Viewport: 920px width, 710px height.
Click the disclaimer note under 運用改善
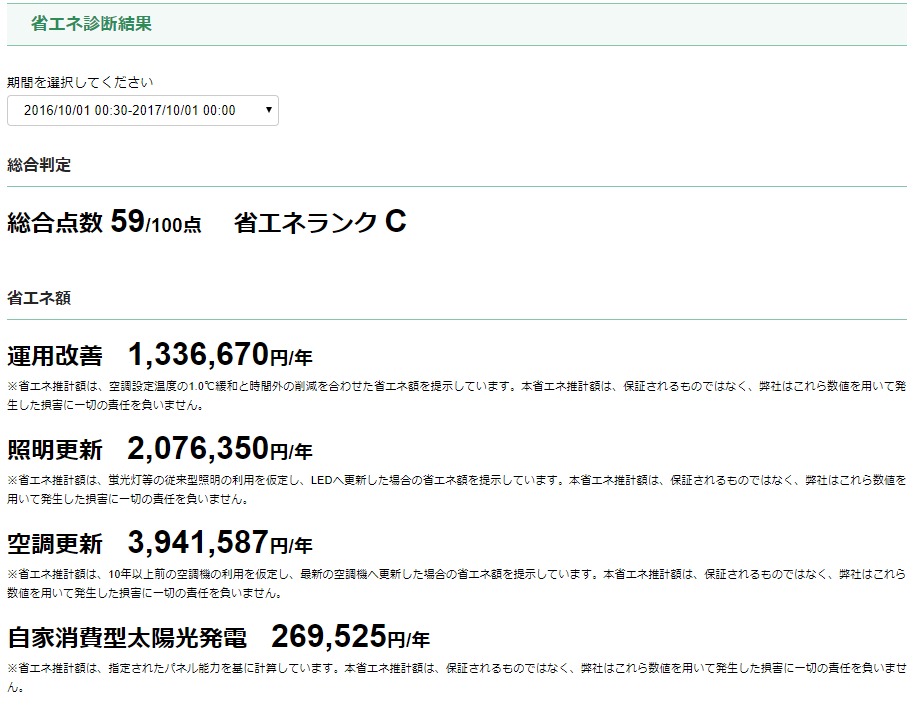click(456, 395)
